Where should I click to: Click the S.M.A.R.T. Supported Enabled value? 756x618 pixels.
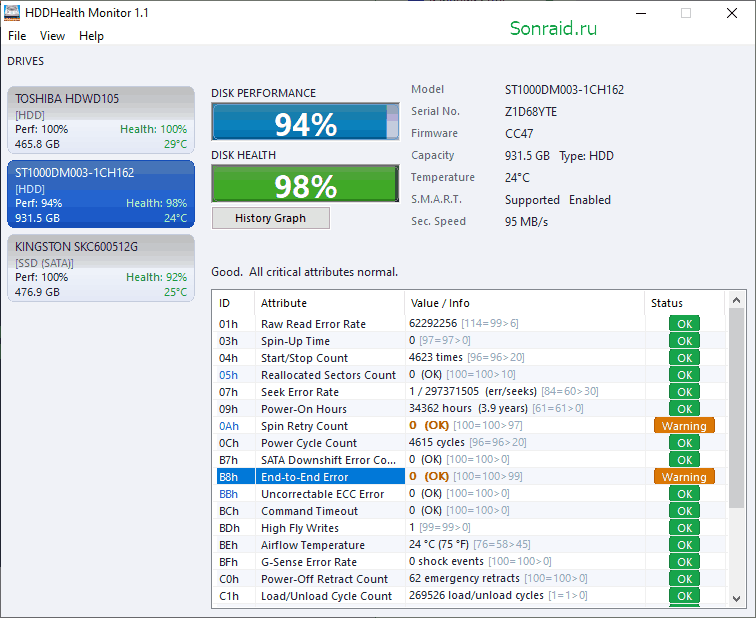[557, 200]
